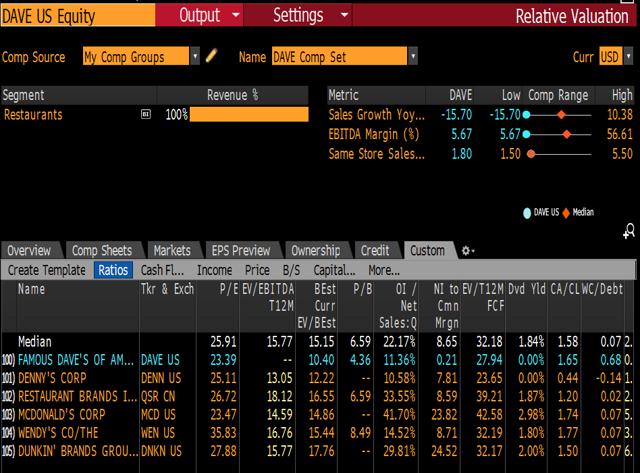The height and width of the screenshot is (473, 640).
Task: Select the Custom tab
Action: pos(428,250)
